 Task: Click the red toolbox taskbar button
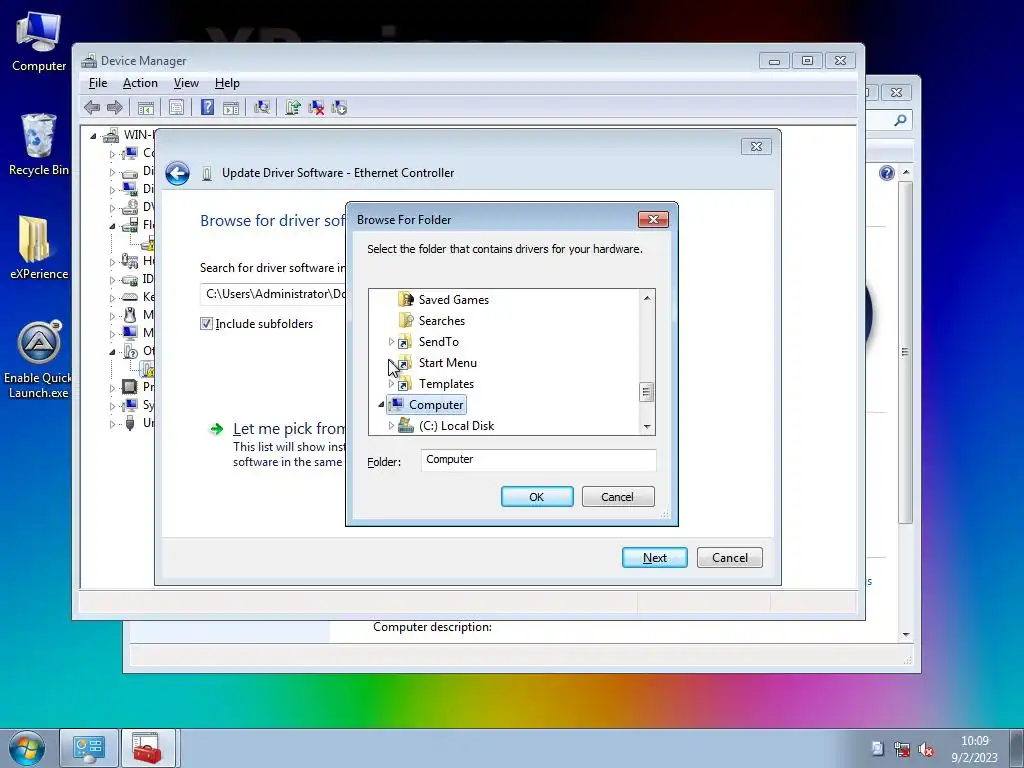click(148, 748)
